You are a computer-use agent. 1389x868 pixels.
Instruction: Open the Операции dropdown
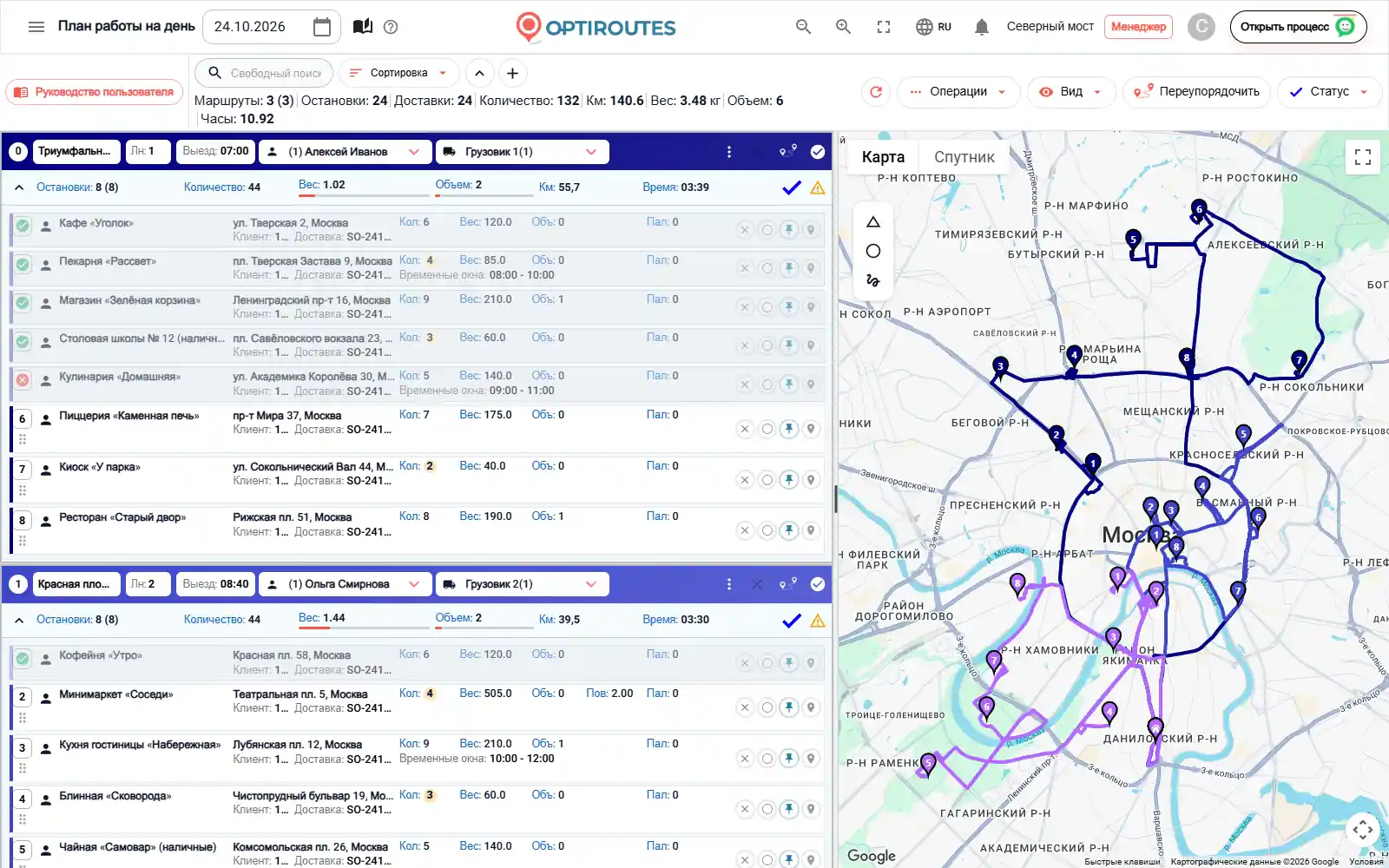point(958,91)
